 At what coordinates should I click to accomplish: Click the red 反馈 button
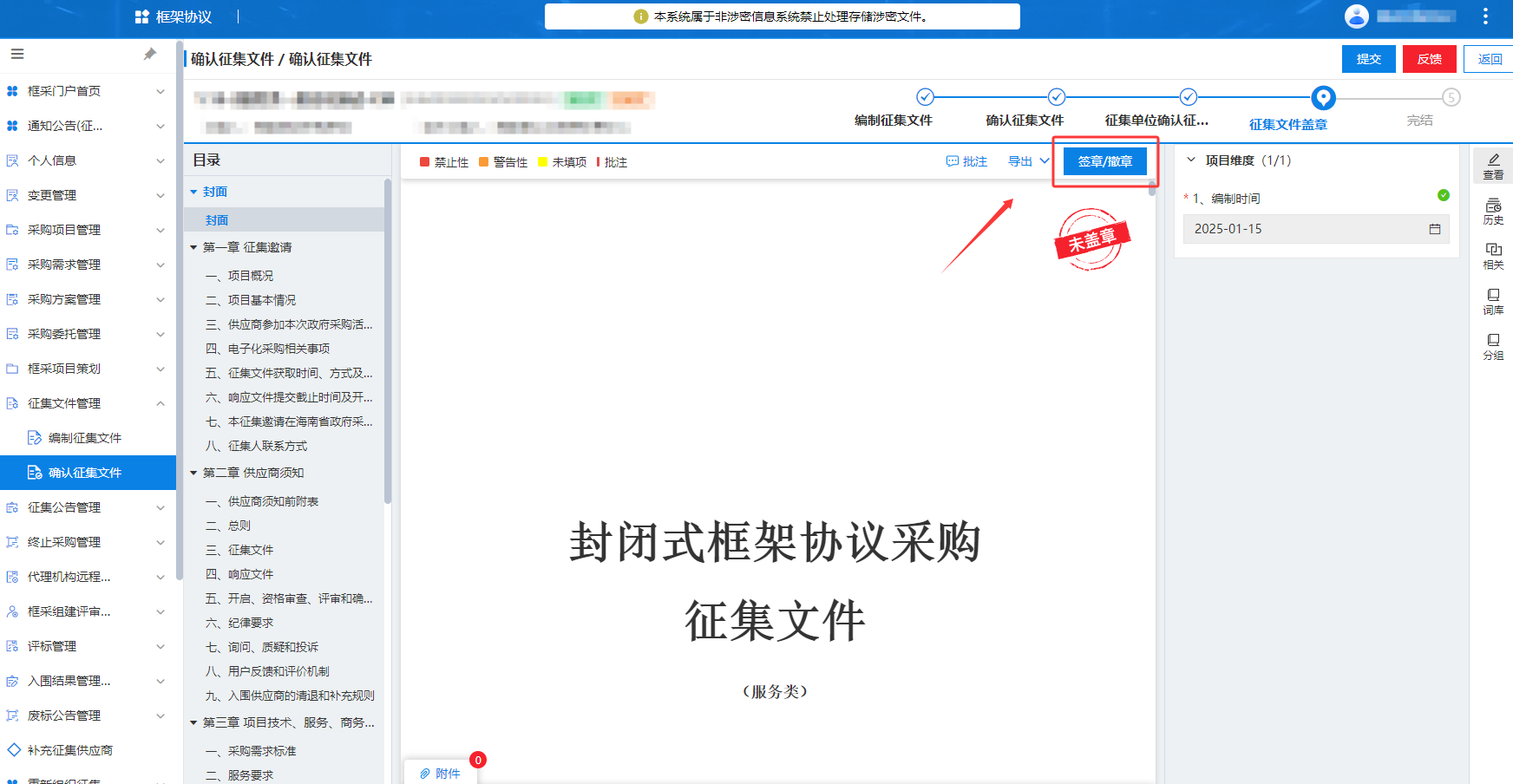(x=1430, y=59)
